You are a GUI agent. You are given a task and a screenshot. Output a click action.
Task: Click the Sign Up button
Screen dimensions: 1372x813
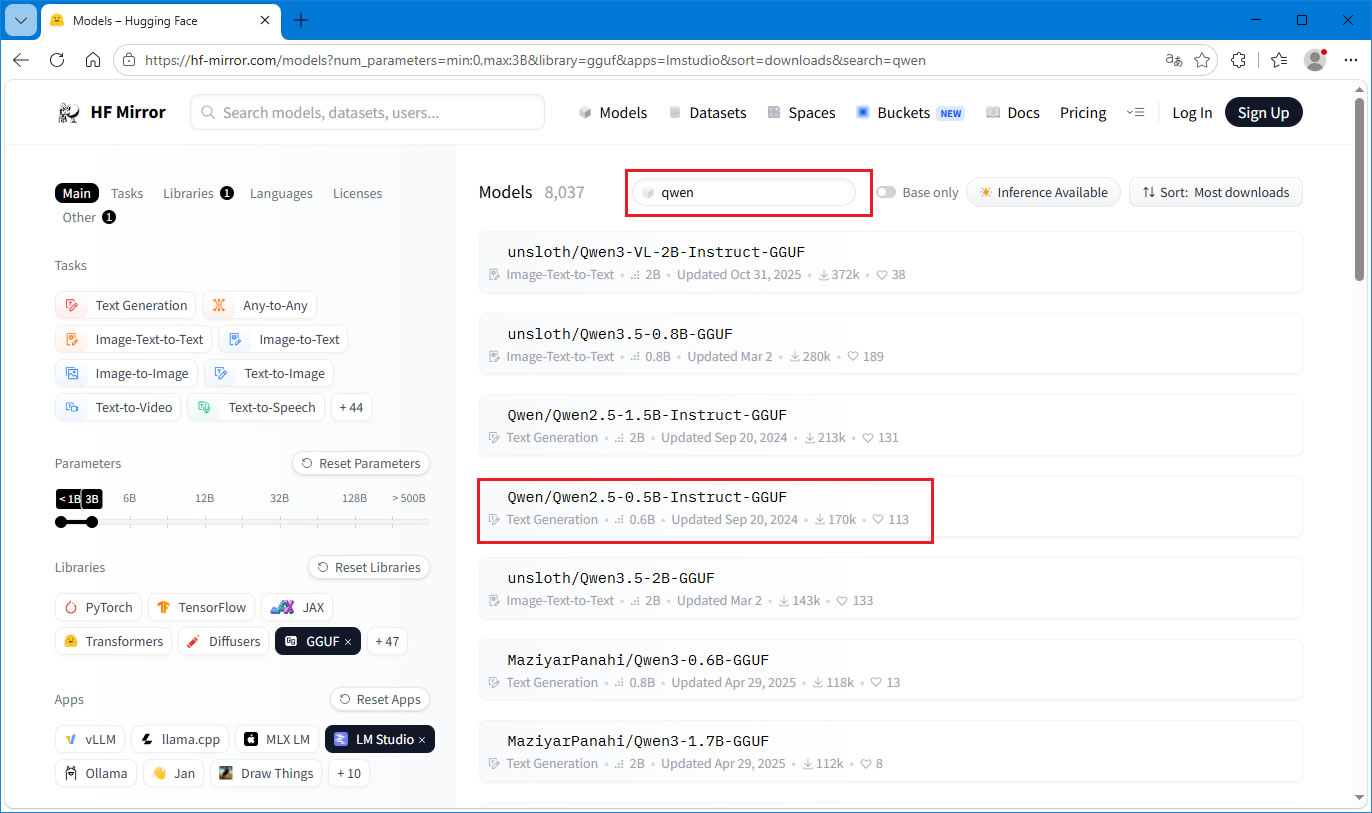1264,113
